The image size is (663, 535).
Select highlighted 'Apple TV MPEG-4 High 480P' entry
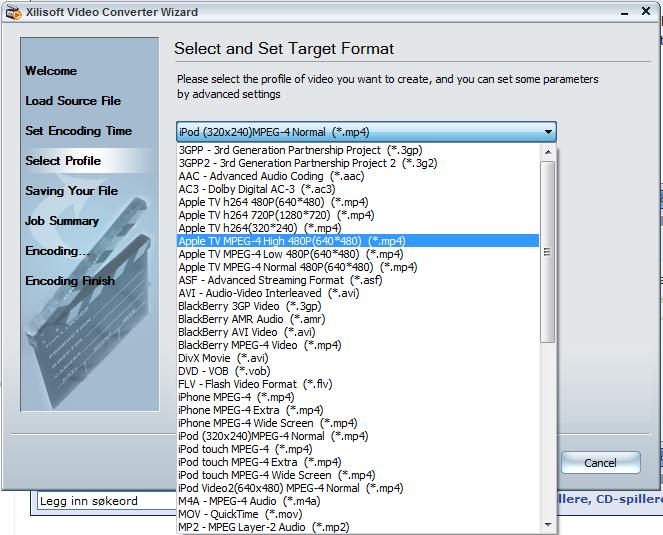pos(358,241)
